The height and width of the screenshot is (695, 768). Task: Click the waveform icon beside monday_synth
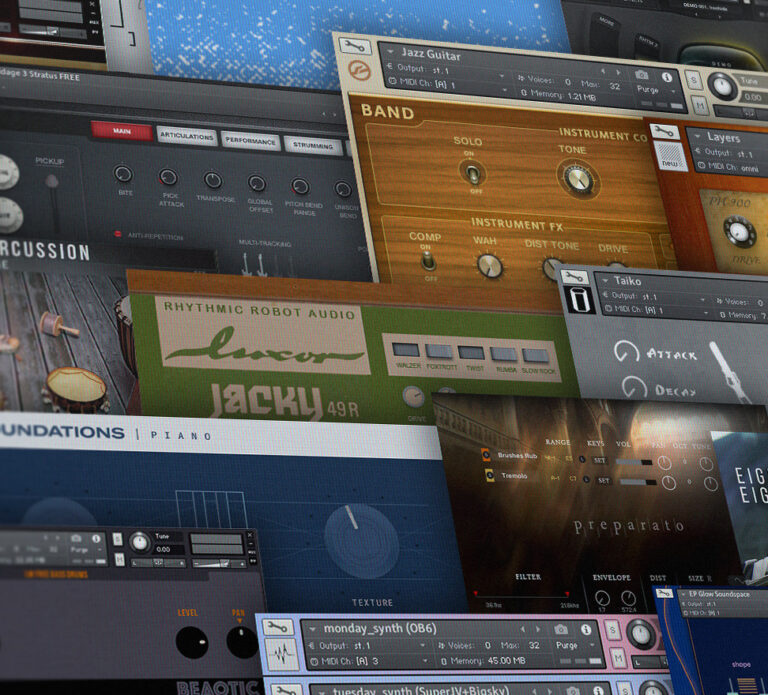[282, 654]
